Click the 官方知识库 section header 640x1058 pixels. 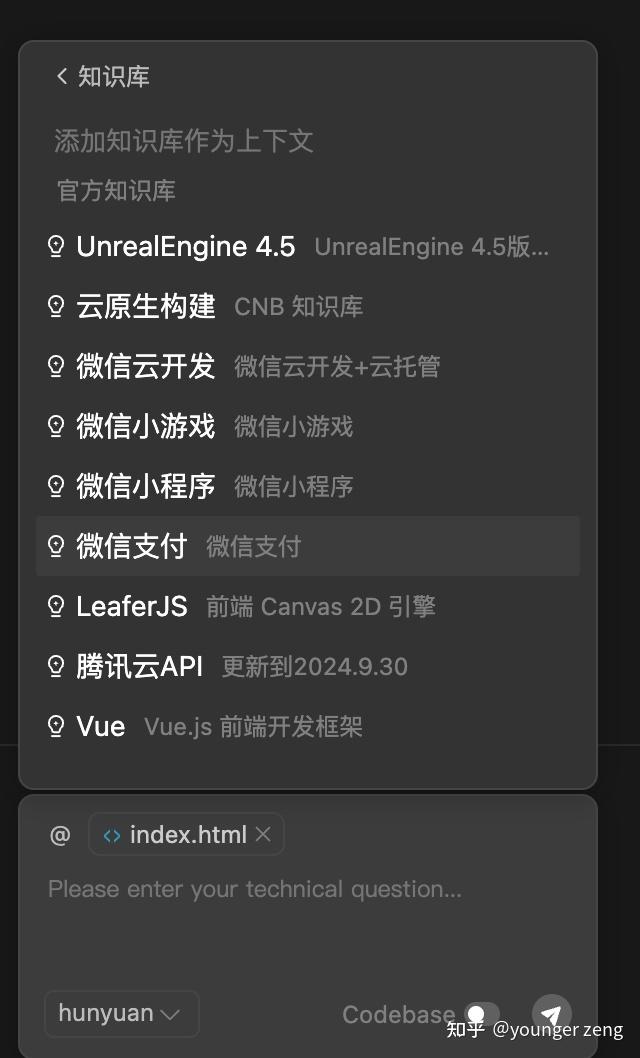point(114,190)
